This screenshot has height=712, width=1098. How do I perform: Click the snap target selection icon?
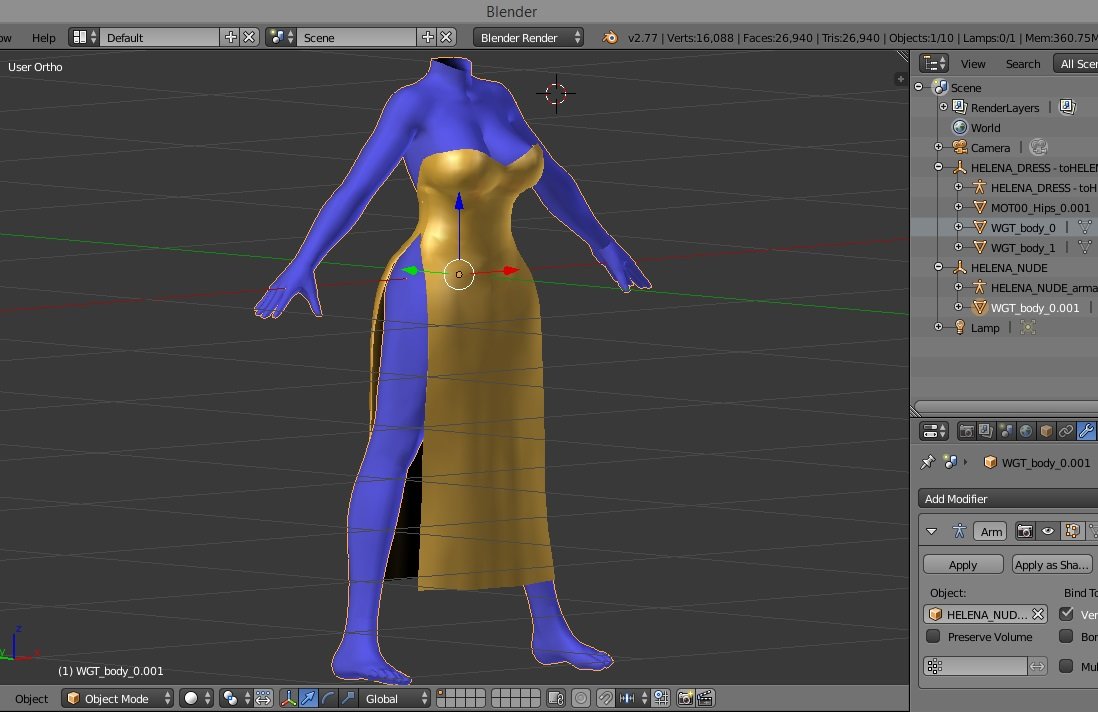(x=661, y=698)
